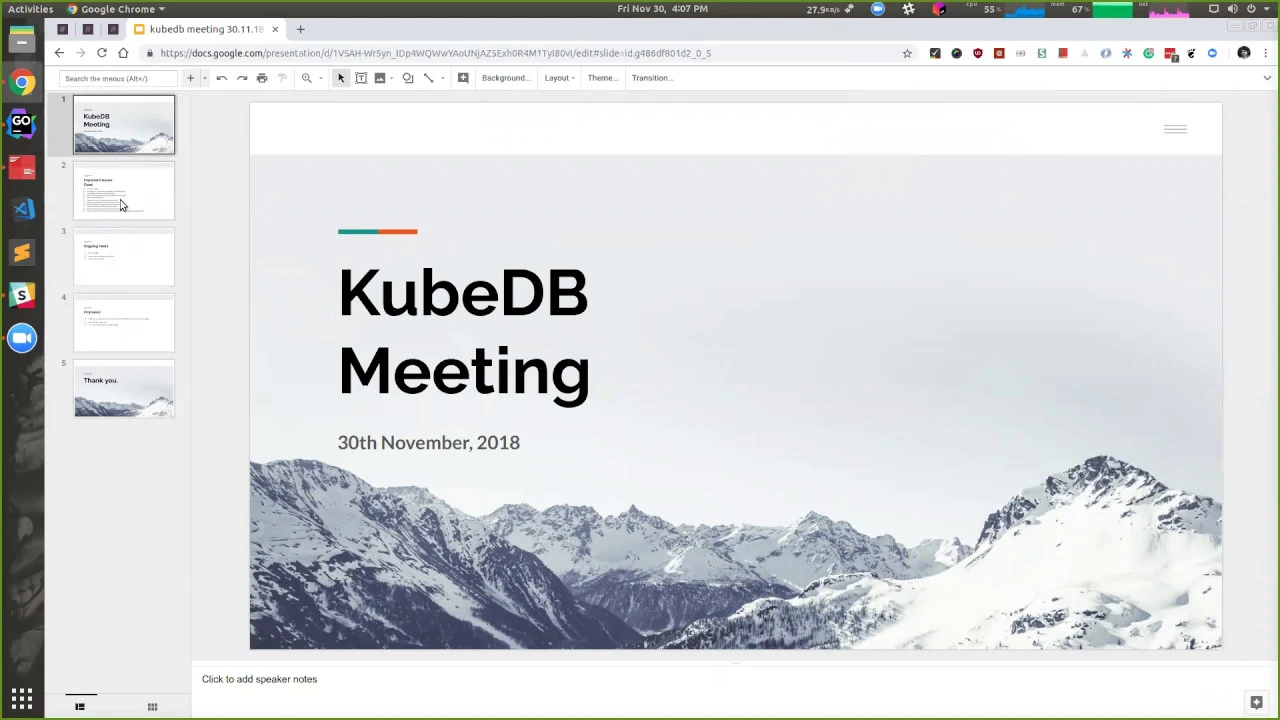
Task: Open the Theme... panel
Action: pyautogui.click(x=603, y=78)
